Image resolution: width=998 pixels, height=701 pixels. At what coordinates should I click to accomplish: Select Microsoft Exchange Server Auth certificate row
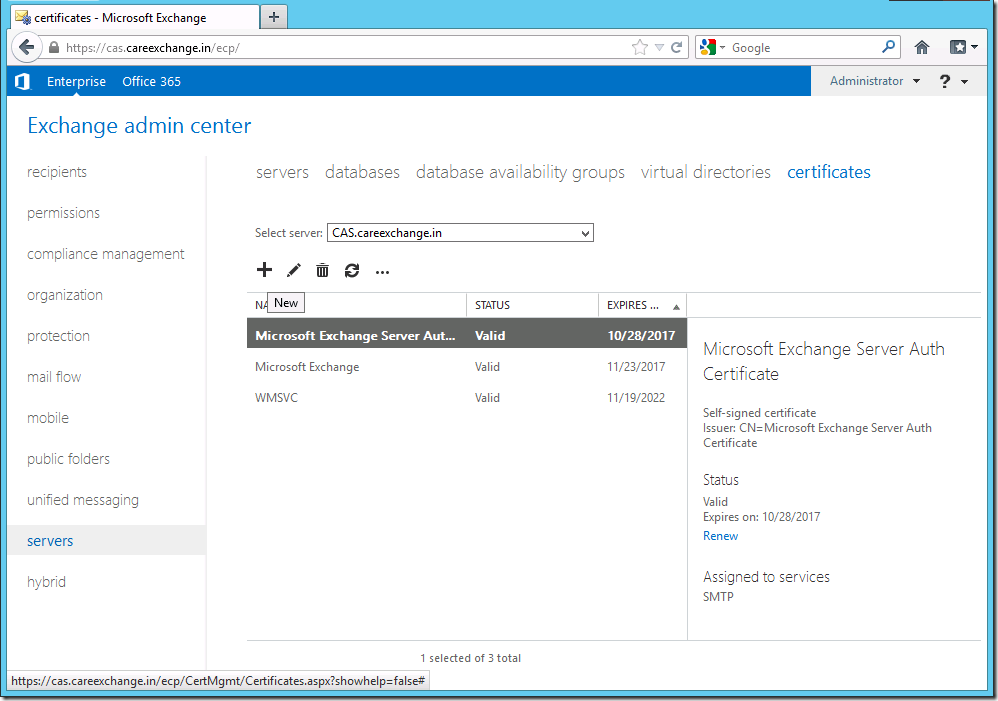[467, 336]
